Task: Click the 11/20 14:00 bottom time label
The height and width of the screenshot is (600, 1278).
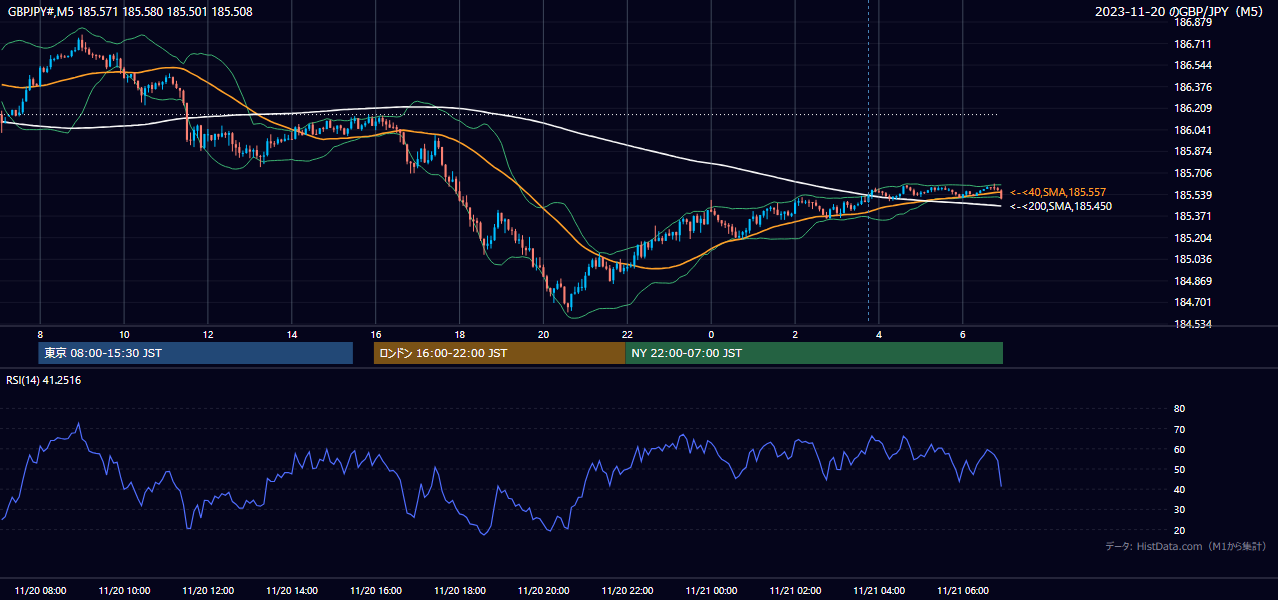Action: click(292, 590)
